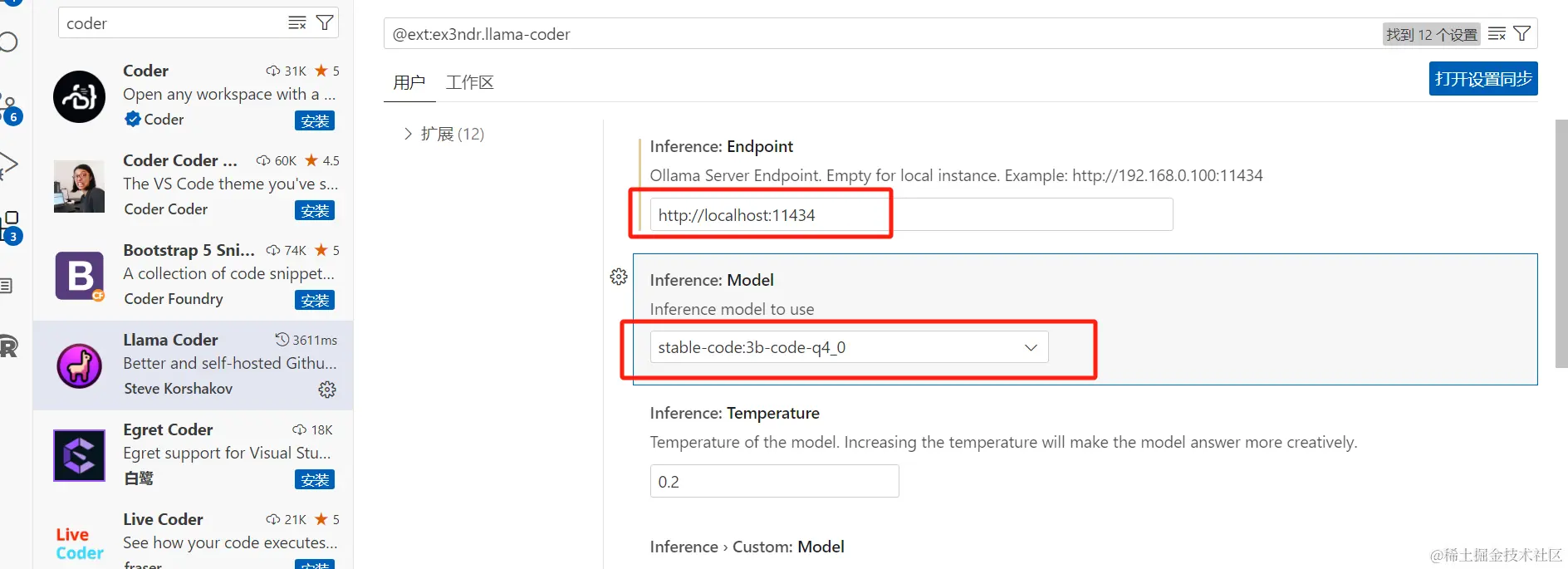The width and height of the screenshot is (1568, 569).
Task: Clear settings search input icon
Action: [1497, 34]
